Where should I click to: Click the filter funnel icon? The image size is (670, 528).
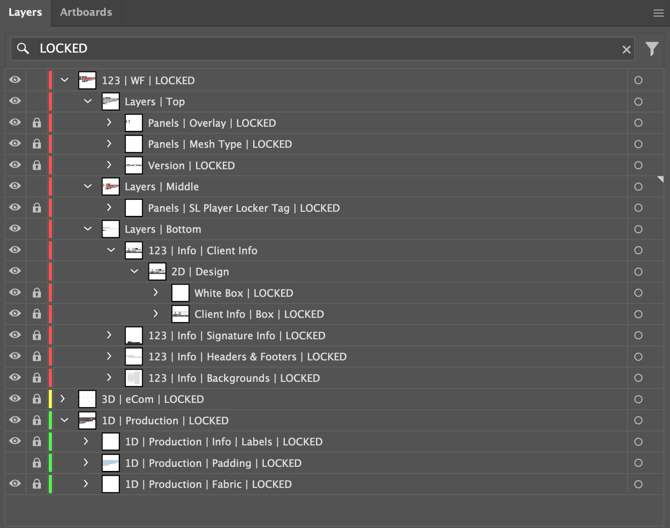coord(652,48)
